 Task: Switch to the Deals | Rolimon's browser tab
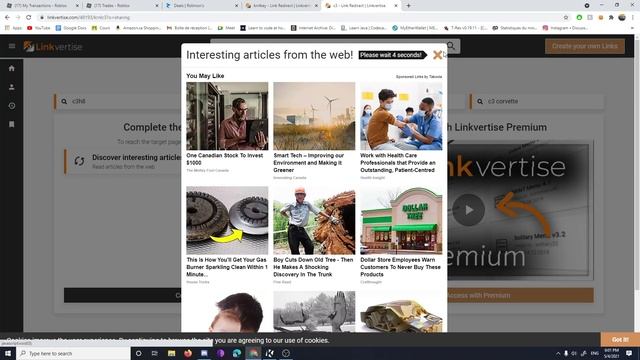201,6
